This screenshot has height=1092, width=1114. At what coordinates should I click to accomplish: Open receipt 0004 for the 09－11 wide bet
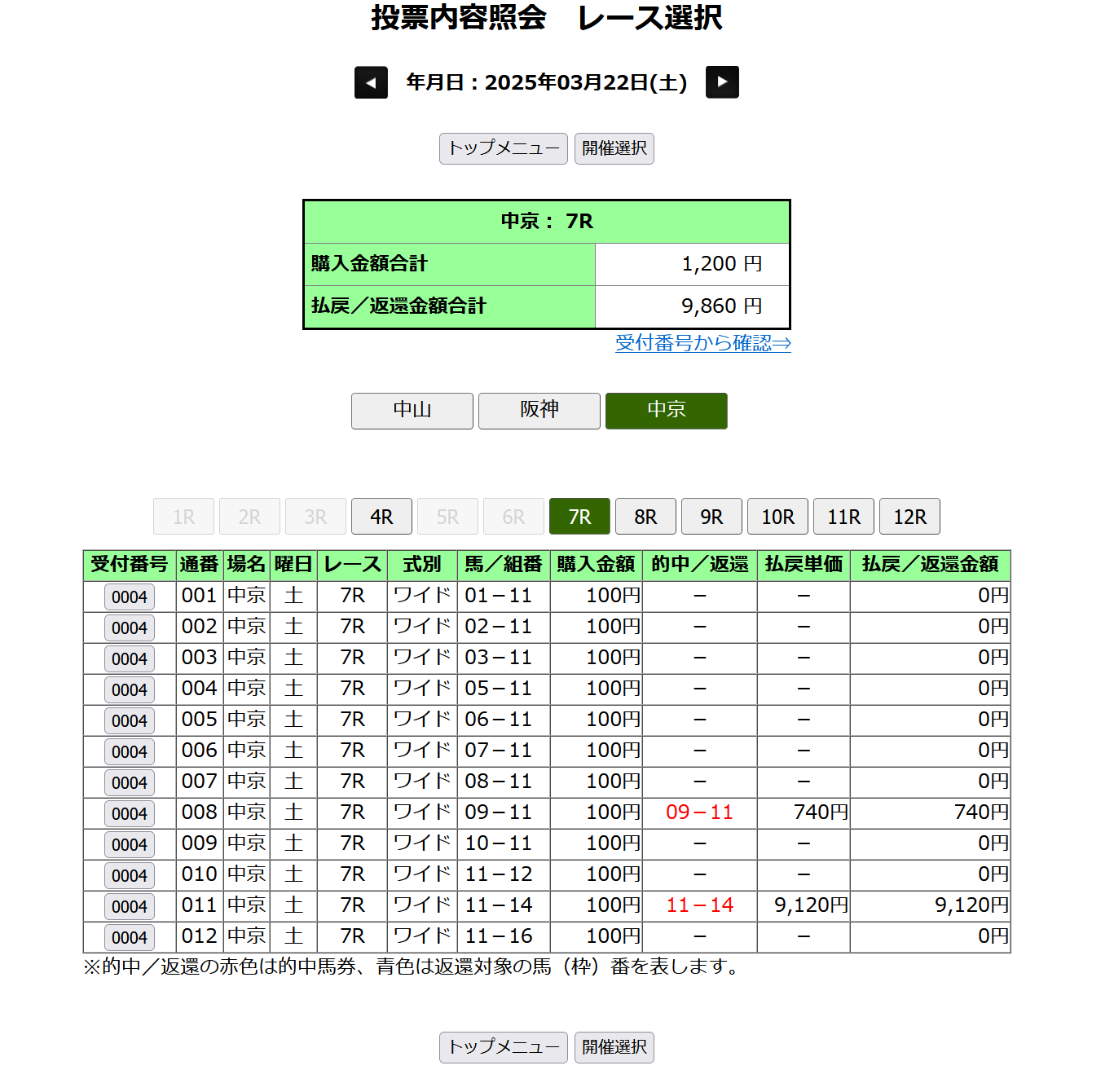pyautogui.click(x=130, y=813)
